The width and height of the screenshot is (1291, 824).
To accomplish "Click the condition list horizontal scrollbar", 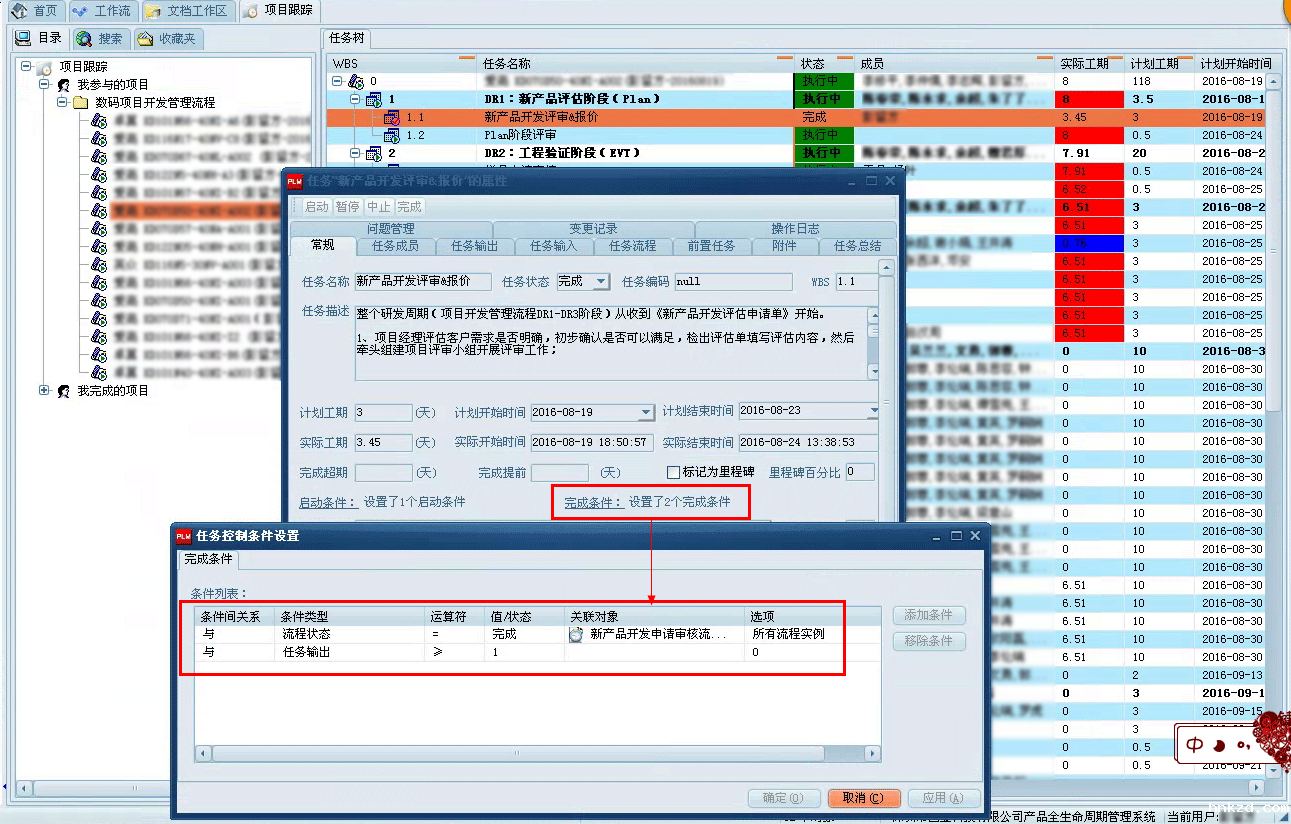I will pyautogui.click(x=538, y=754).
